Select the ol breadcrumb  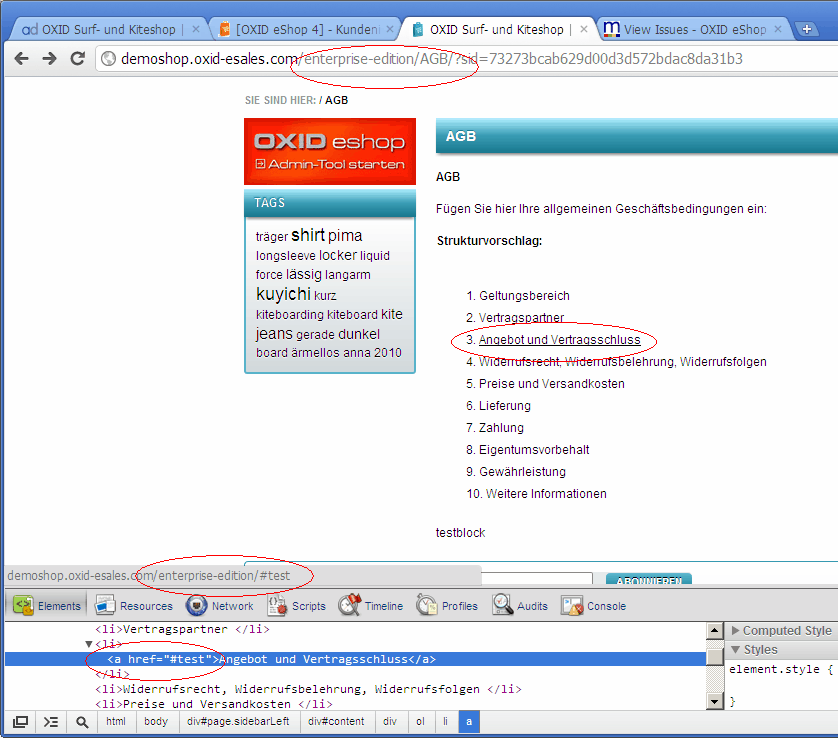point(420,721)
